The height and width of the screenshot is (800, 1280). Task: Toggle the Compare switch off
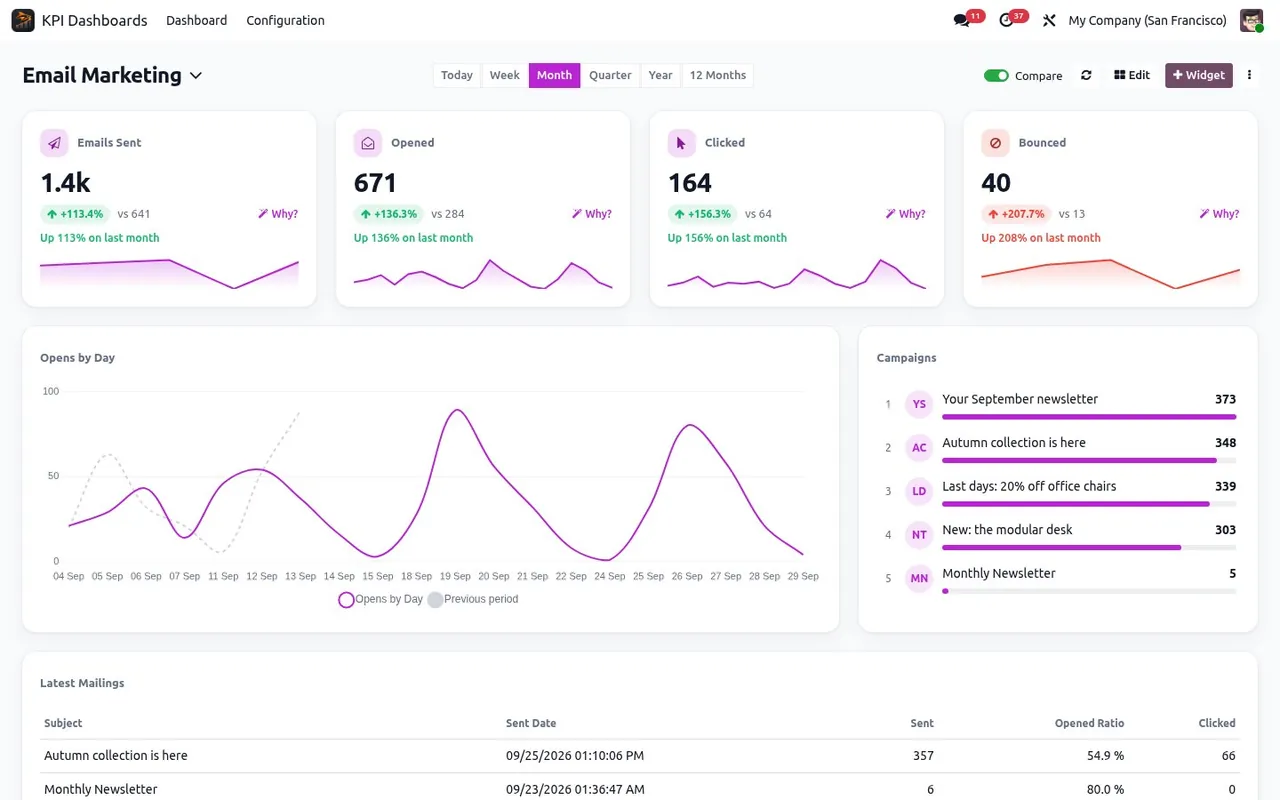coord(996,76)
